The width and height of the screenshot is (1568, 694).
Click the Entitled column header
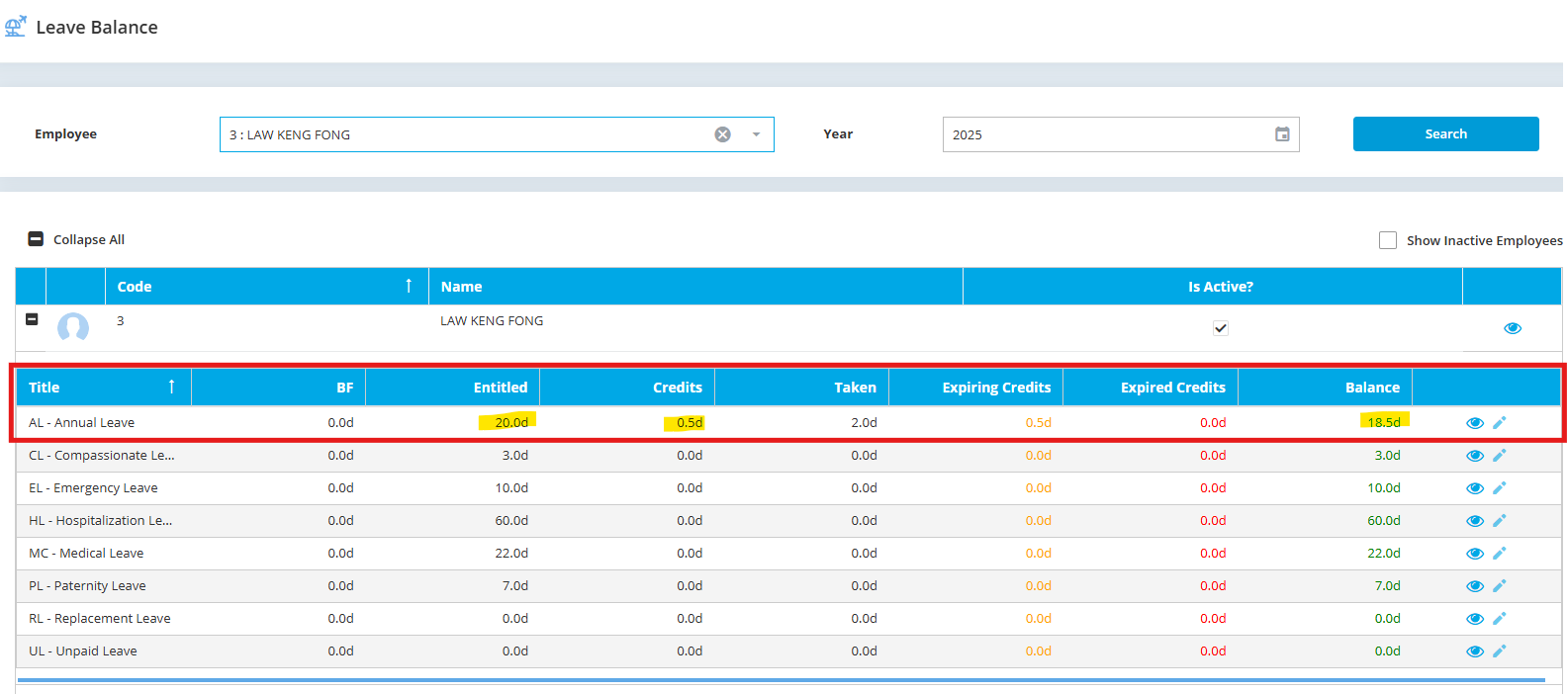pyautogui.click(x=453, y=388)
